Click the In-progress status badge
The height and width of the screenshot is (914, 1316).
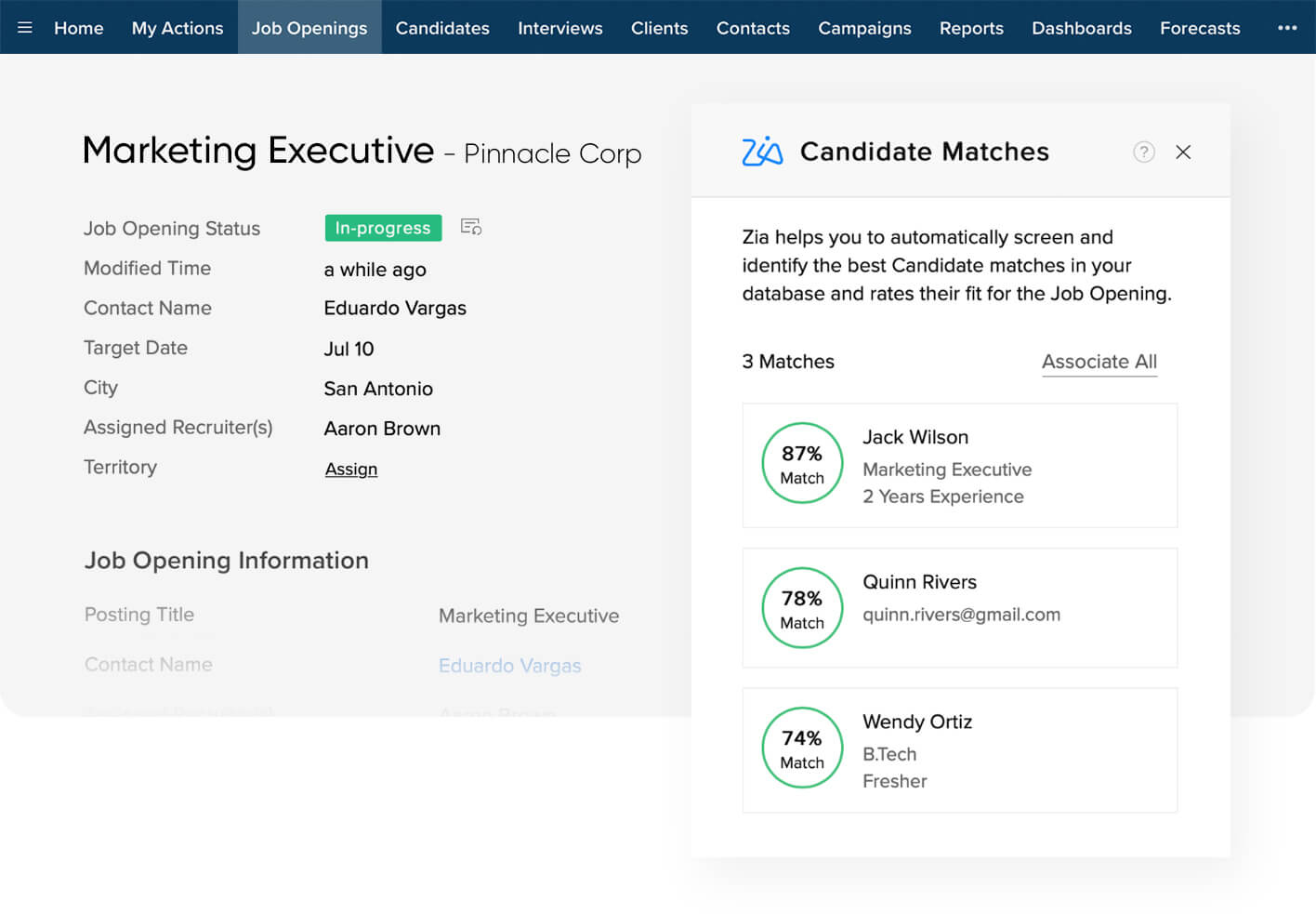(x=383, y=228)
